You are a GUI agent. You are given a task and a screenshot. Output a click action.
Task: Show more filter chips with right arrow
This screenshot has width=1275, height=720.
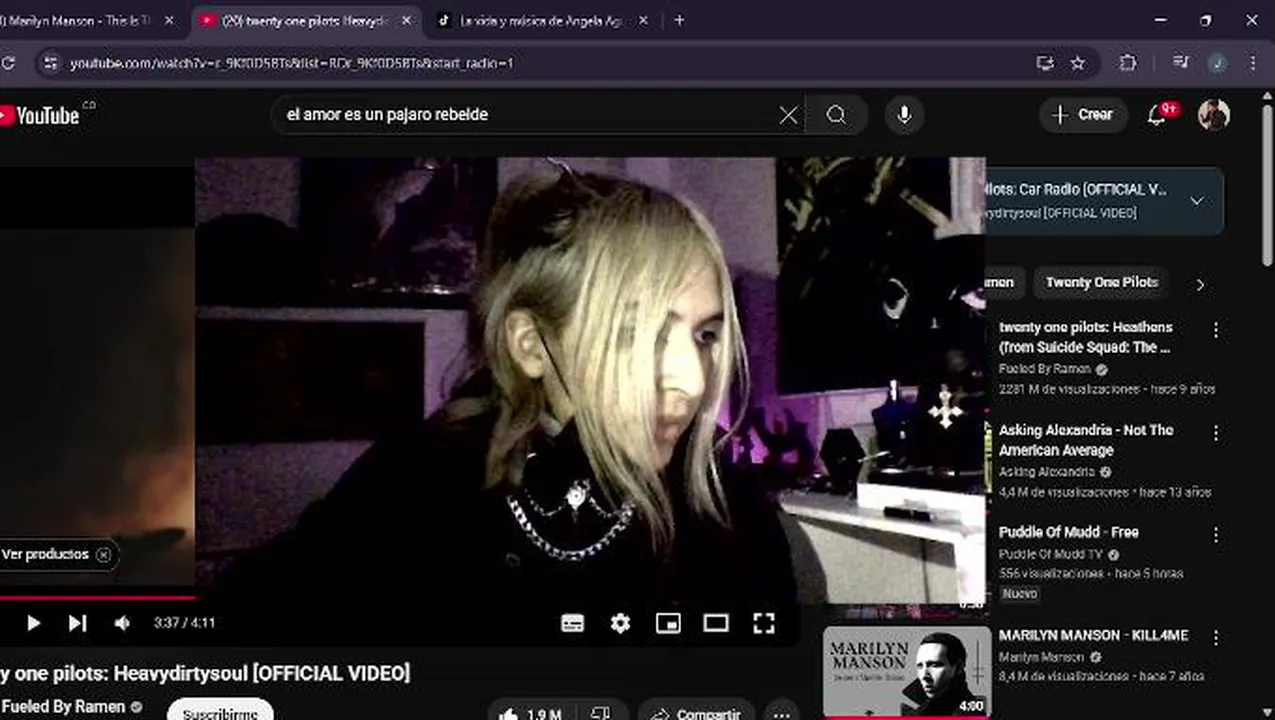click(1200, 284)
